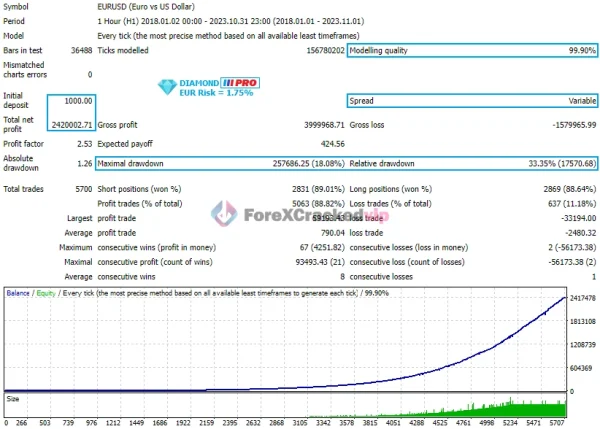
Task: Select the "Size" label in the lower chart
Action: click(13, 399)
